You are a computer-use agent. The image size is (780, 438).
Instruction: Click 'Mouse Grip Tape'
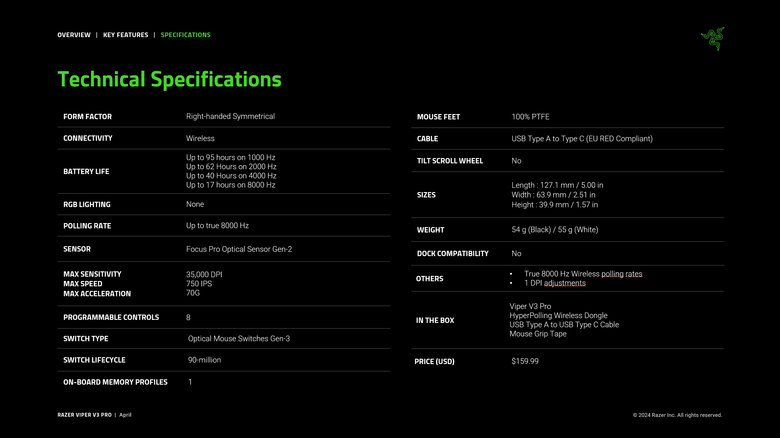pyautogui.click(x=538, y=334)
